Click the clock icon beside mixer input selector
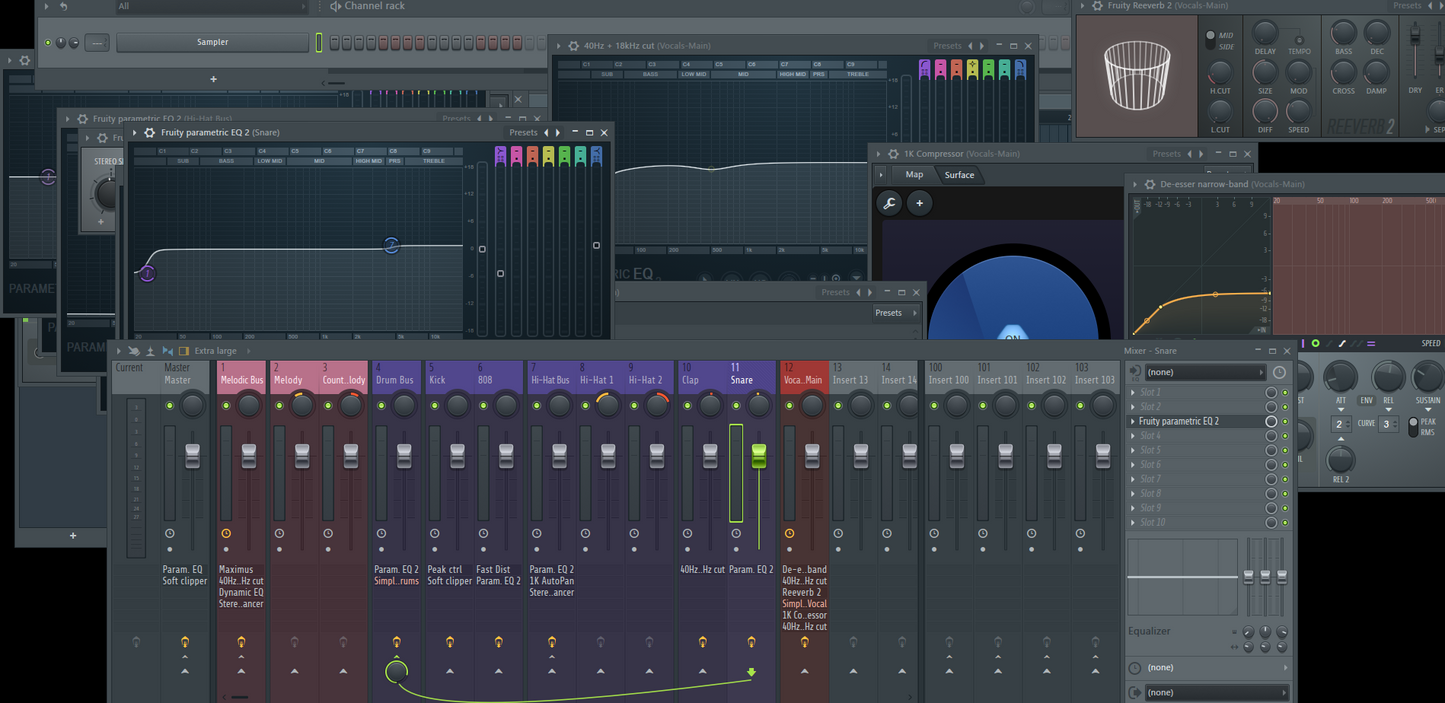 (1278, 372)
